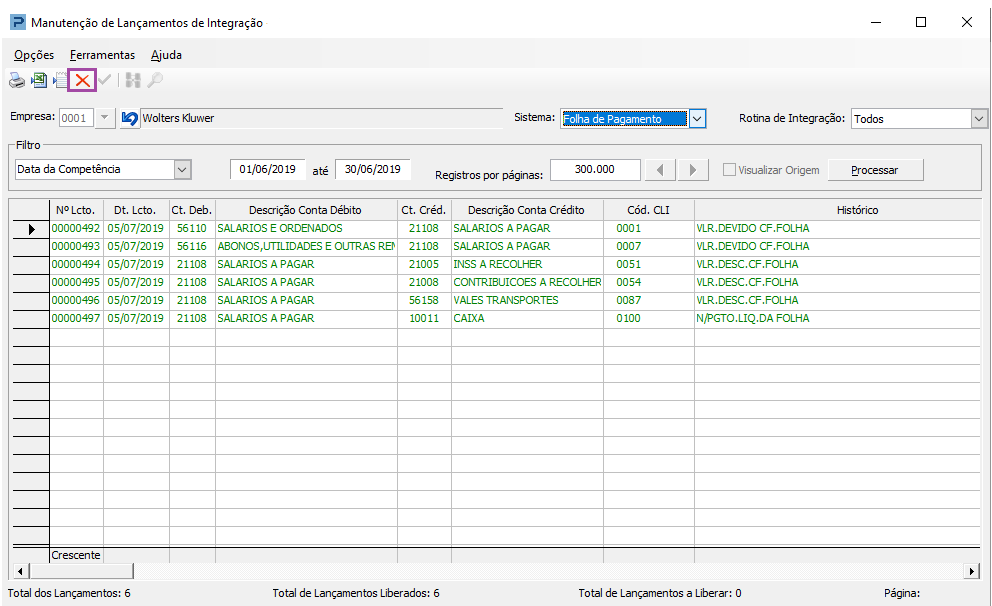Toggle the Visualizar Origem checkbox

tap(729, 170)
